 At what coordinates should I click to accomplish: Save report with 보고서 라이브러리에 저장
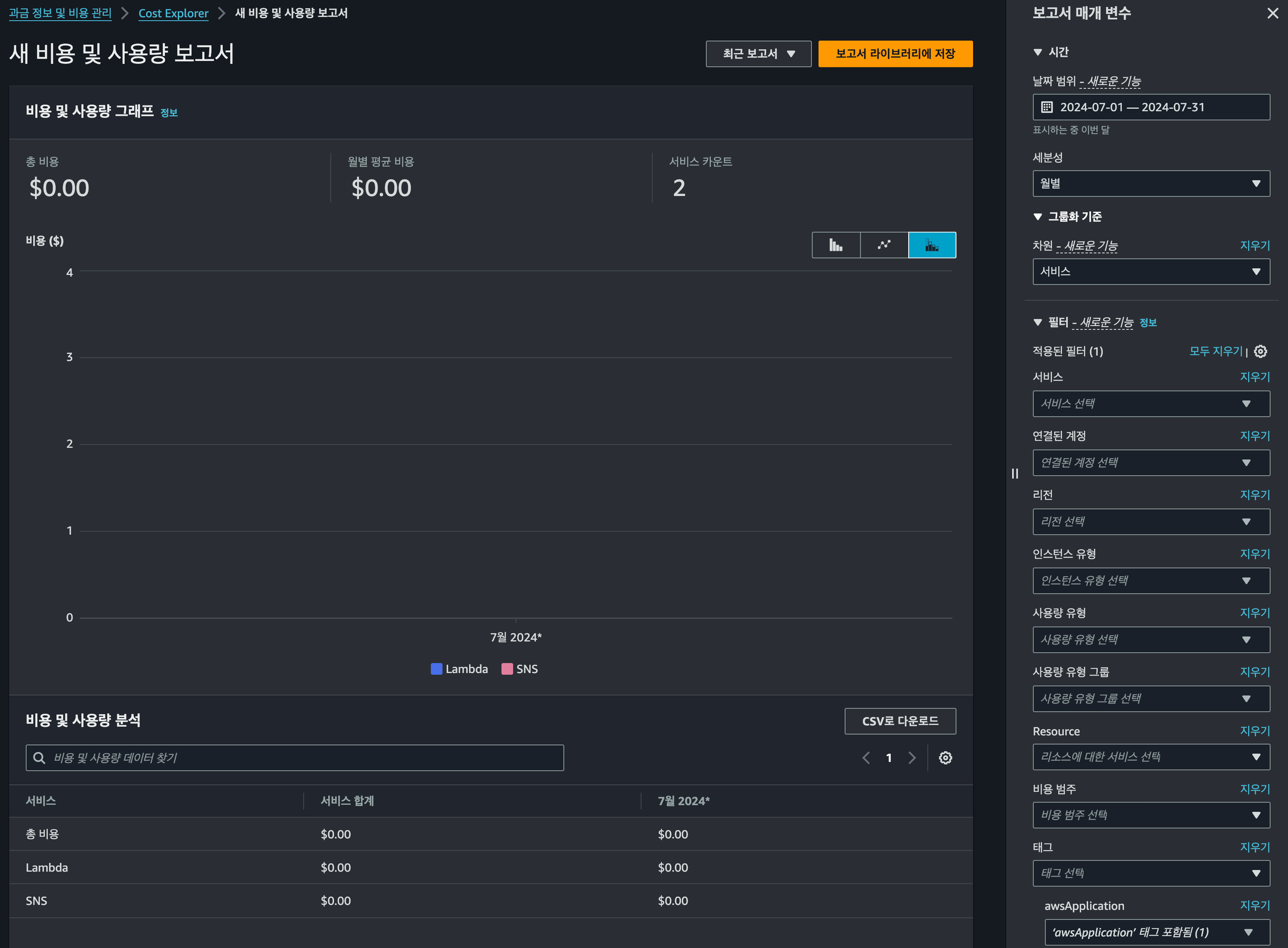tap(895, 54)
